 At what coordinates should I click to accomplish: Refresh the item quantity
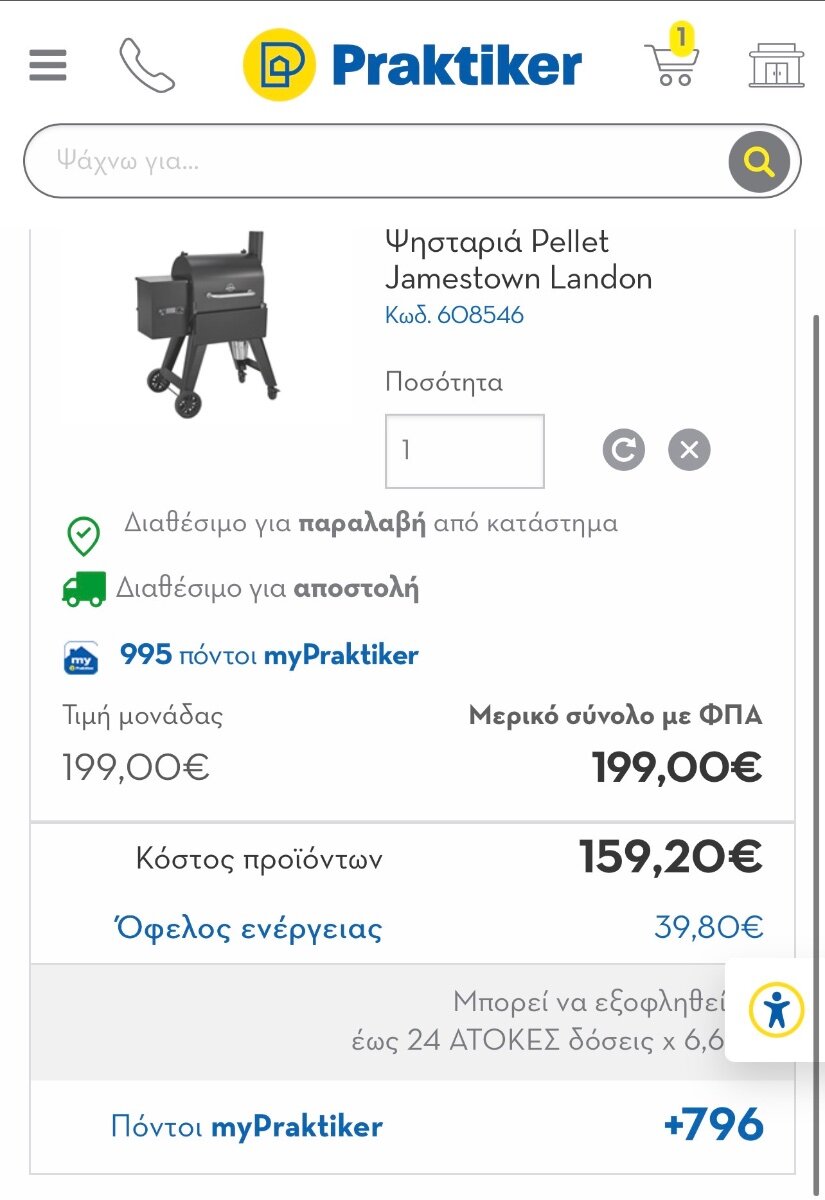(x=624, y=450)
